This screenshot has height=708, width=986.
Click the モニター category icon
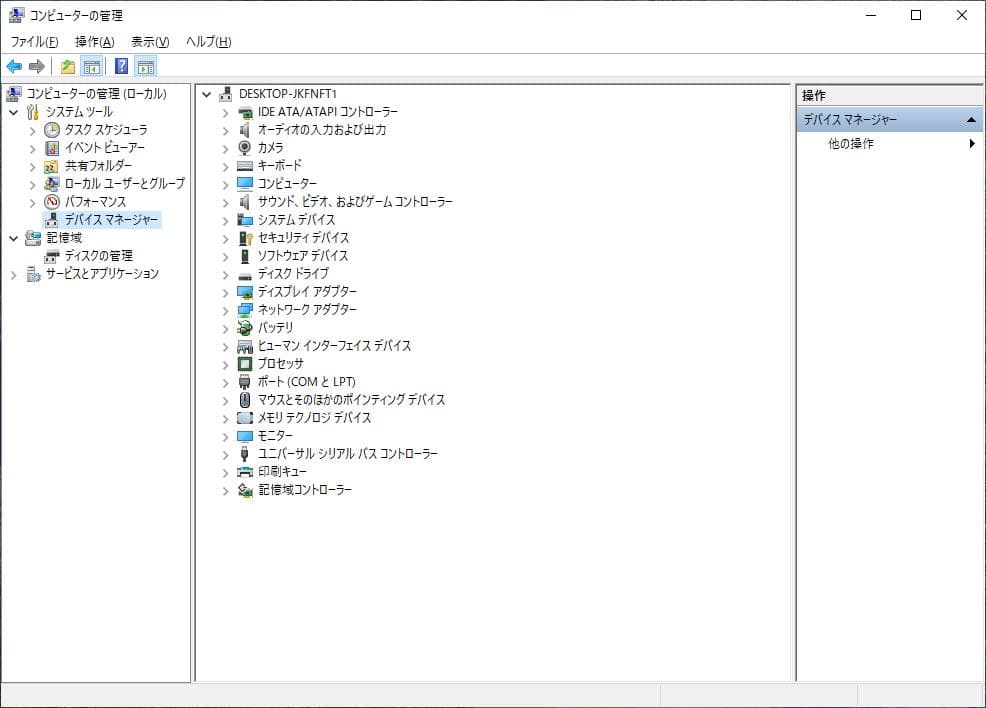[243, 436]
